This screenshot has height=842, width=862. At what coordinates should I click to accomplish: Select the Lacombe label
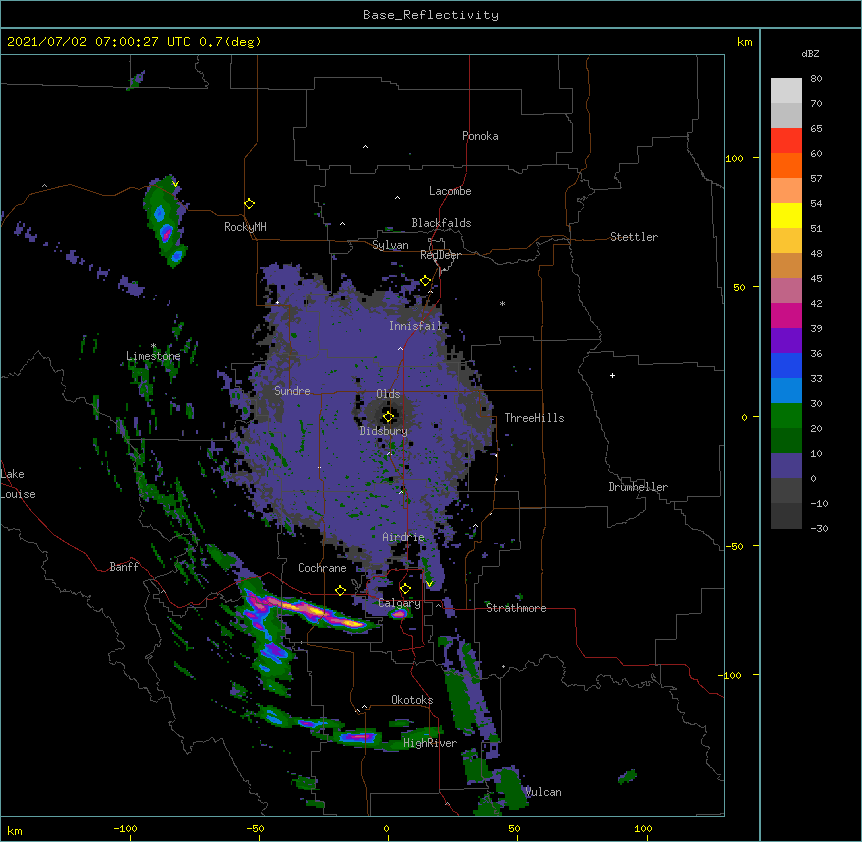tap(450, 191)
